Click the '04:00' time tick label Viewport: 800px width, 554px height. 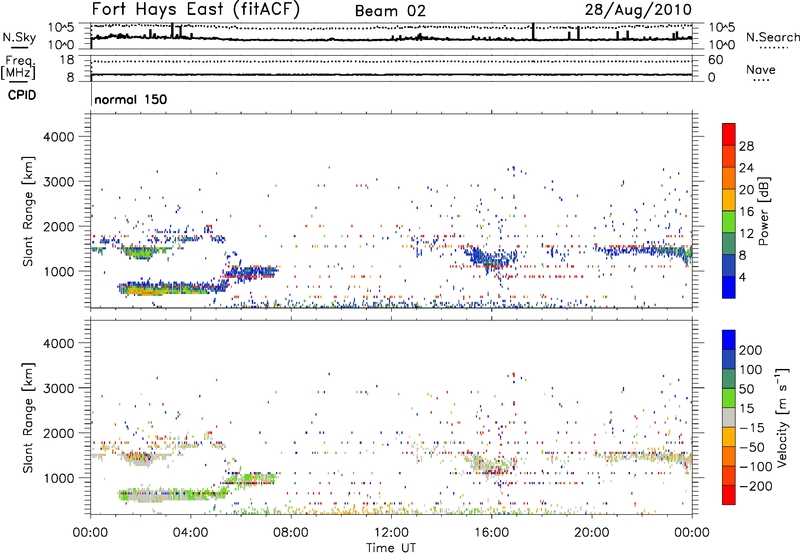click(190, 533)
